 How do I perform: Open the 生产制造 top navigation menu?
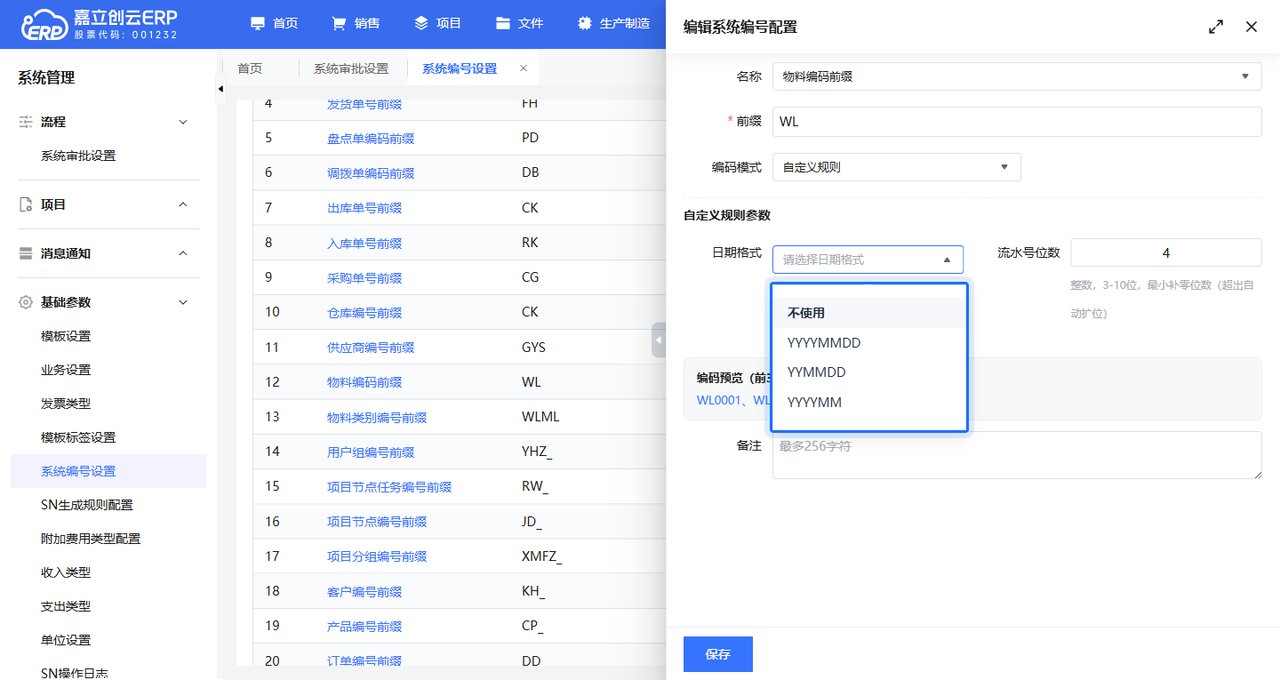pyautogui.click(x=613, y=23)
